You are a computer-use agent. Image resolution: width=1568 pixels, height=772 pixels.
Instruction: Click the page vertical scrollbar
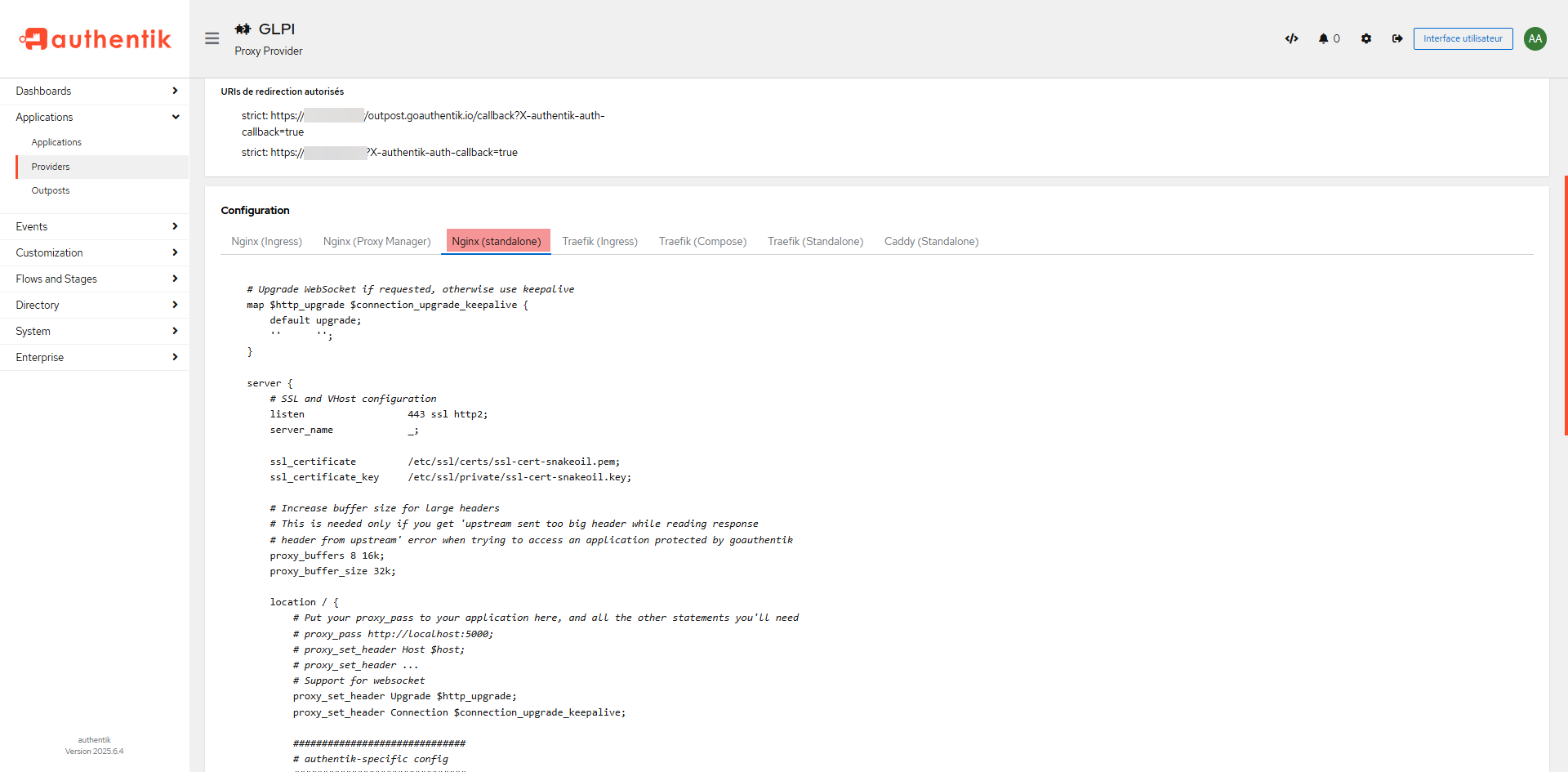click(1565, 305)
